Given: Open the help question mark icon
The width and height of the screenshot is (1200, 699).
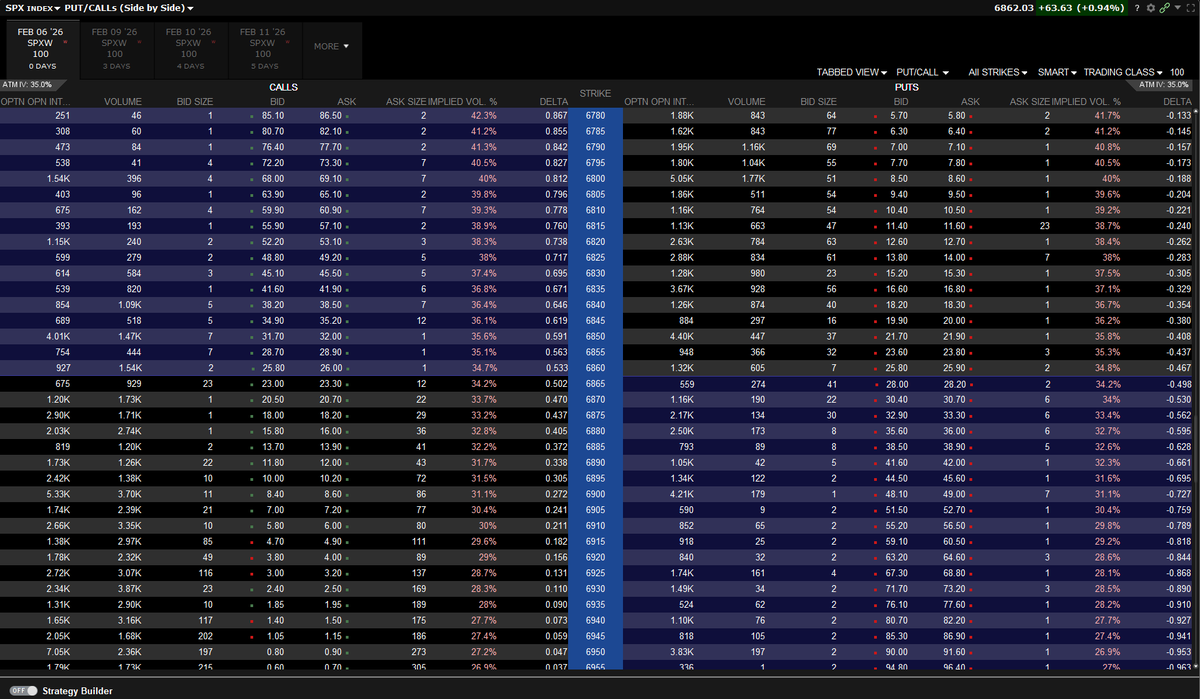Looking at the screenshot, I should 1138,8.
